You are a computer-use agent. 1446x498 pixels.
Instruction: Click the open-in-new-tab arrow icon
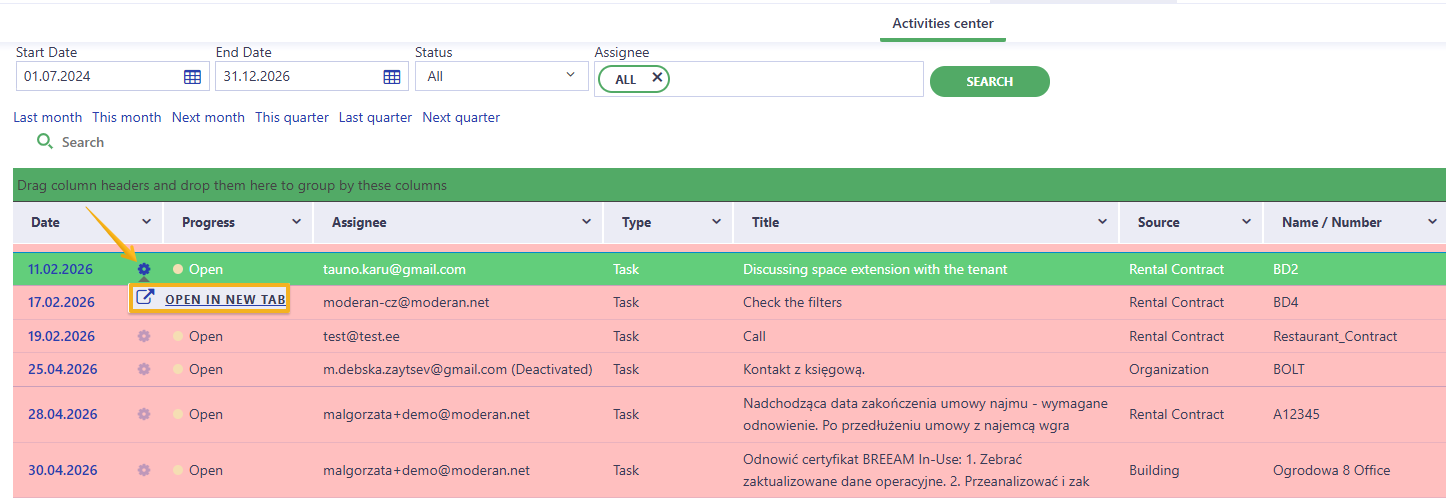pyautogui.click(x=145, y=298)
